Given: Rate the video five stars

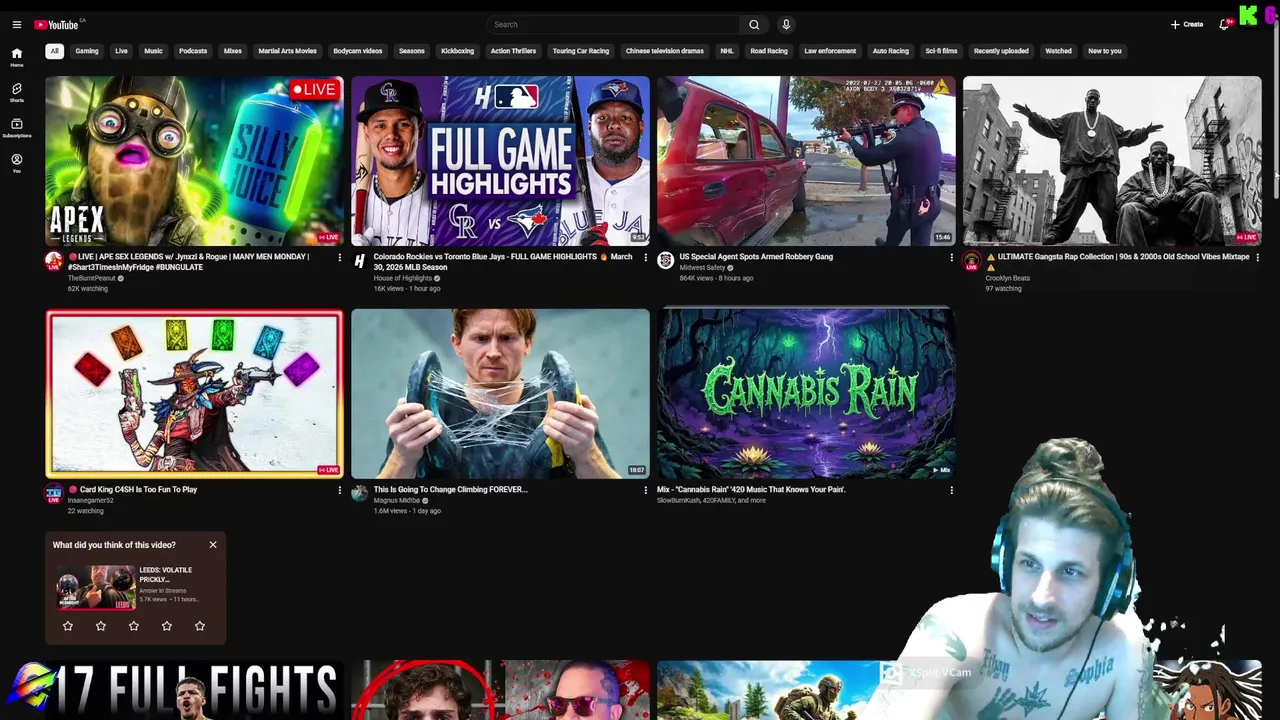Looking at the screenshot, I should (200, 626).
